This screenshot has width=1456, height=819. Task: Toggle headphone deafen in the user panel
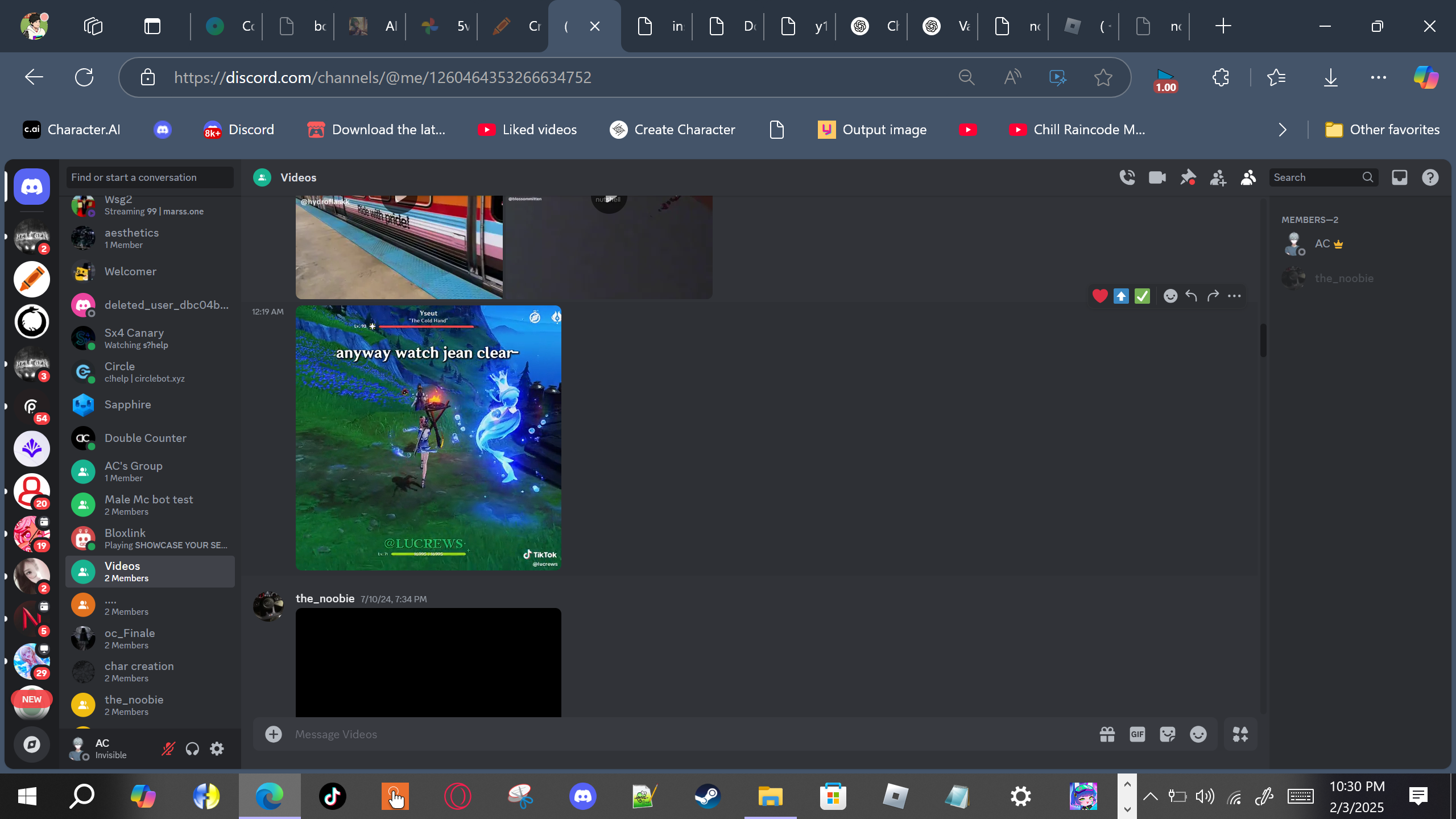pos(192,748)
